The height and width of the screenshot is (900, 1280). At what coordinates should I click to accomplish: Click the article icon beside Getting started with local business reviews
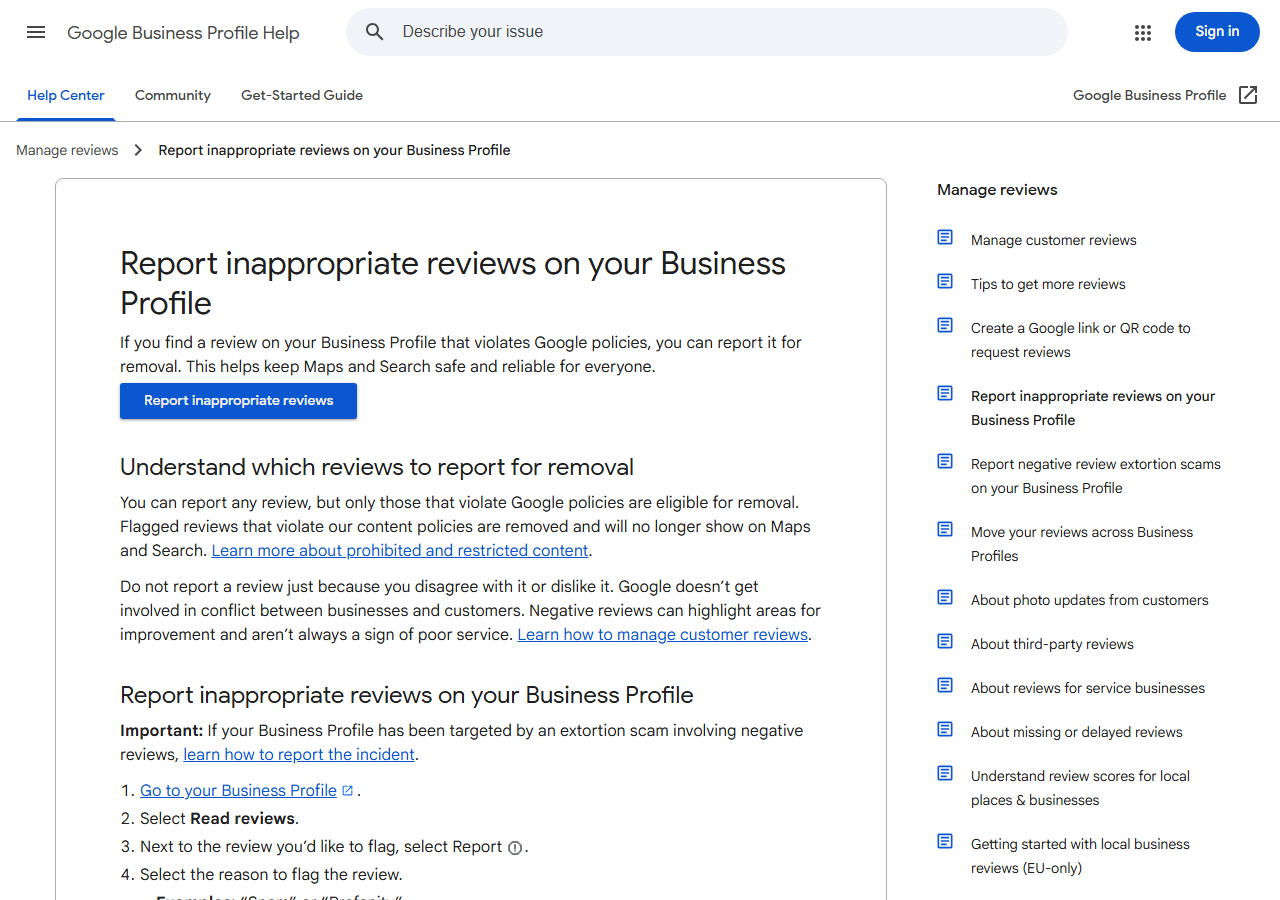pyautogui.click(x=945, y=841)
